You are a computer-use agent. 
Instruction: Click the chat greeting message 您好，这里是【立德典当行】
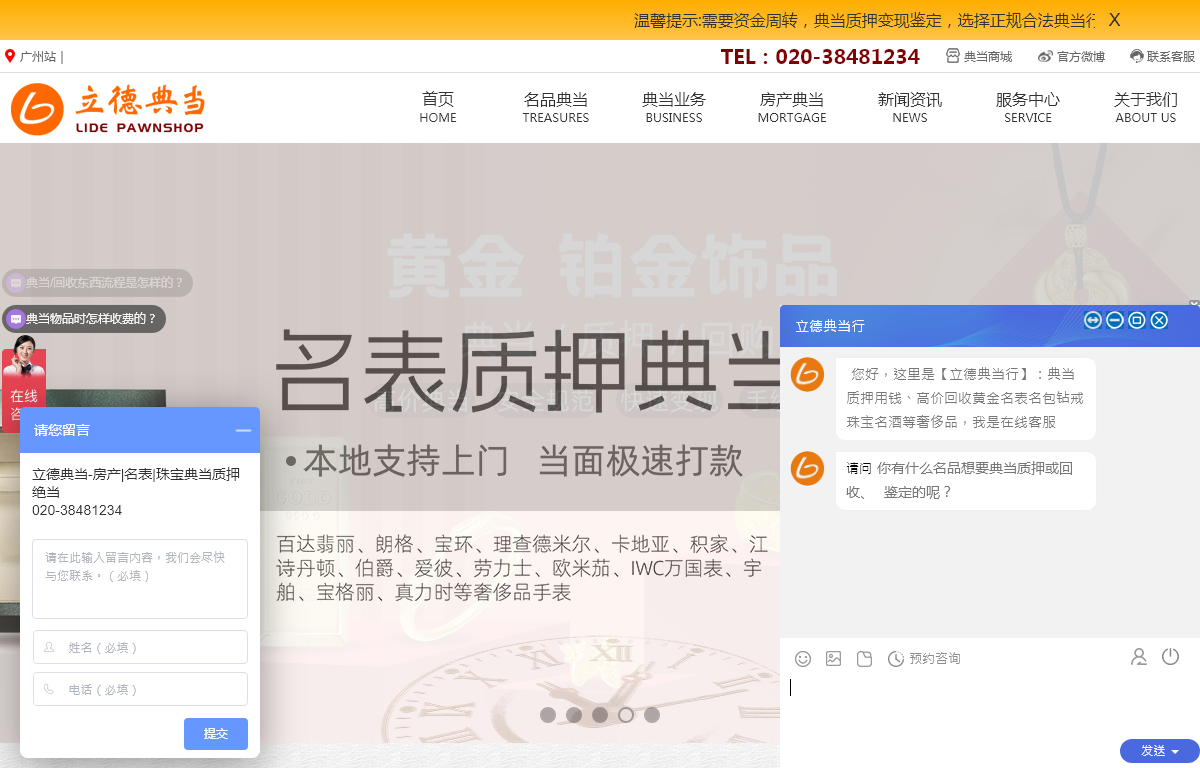coord(966,398)
